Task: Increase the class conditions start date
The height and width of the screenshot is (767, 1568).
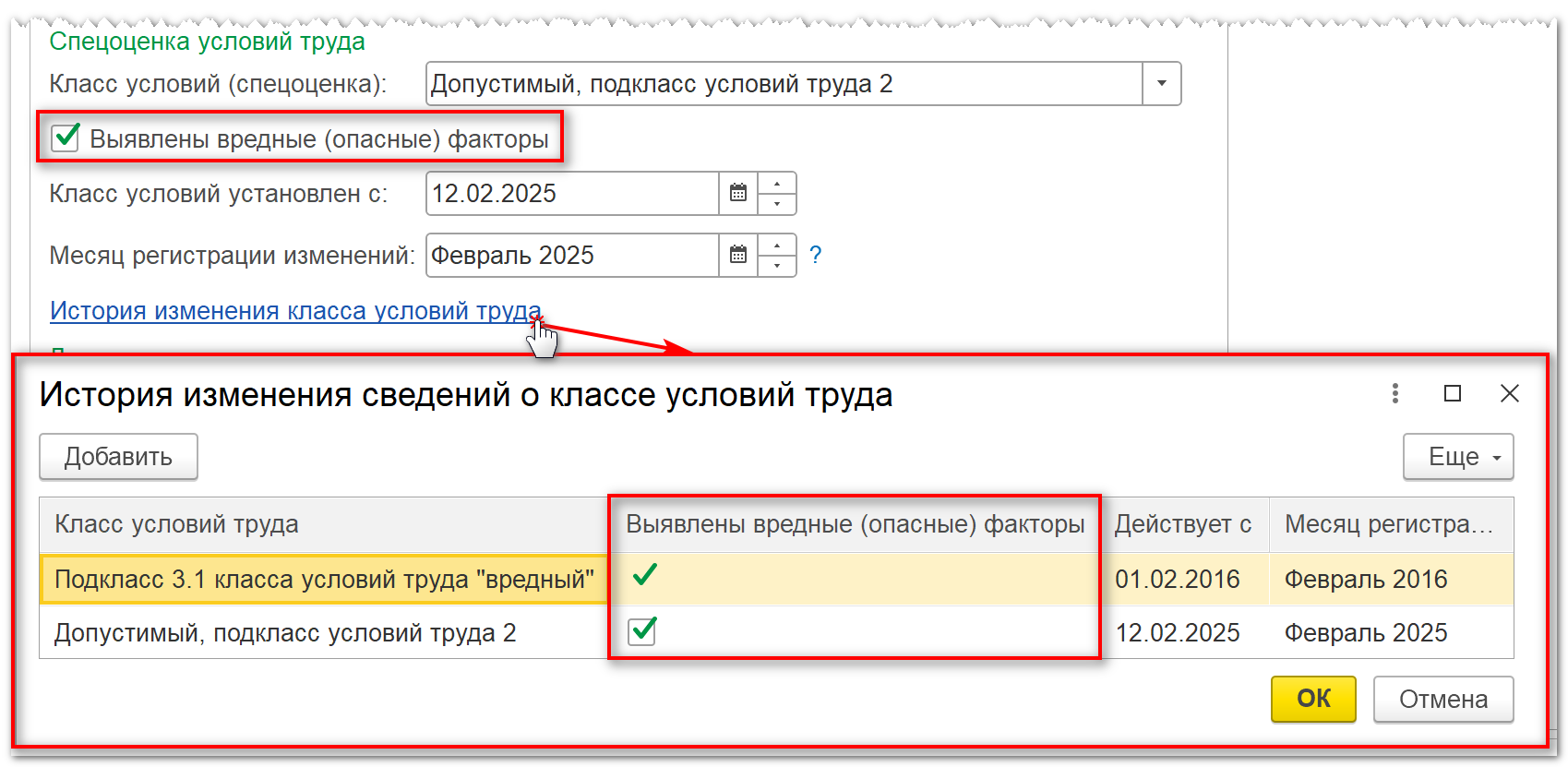Action: 777,184
